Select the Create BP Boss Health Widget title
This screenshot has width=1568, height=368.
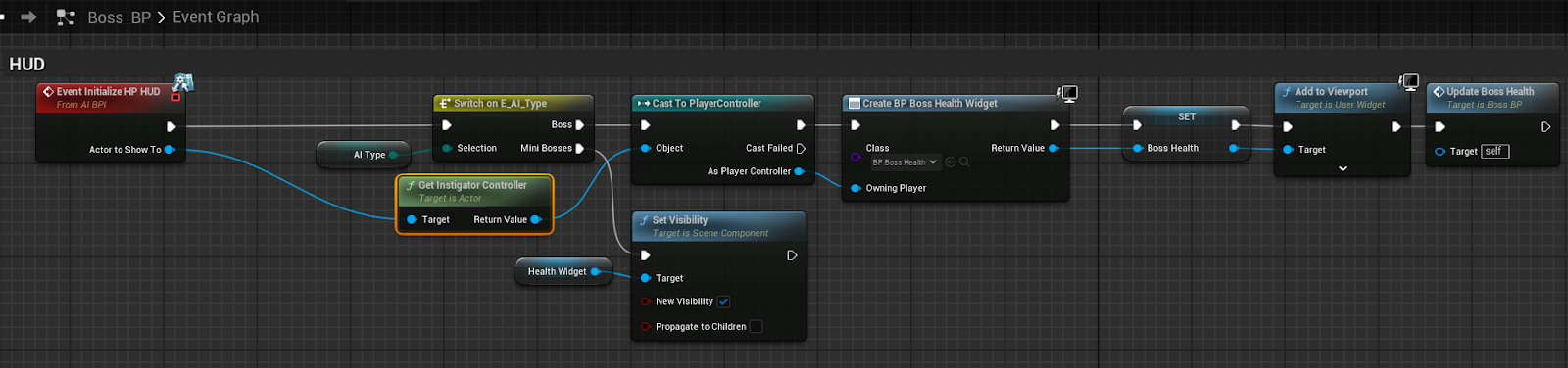click(930, 103)
